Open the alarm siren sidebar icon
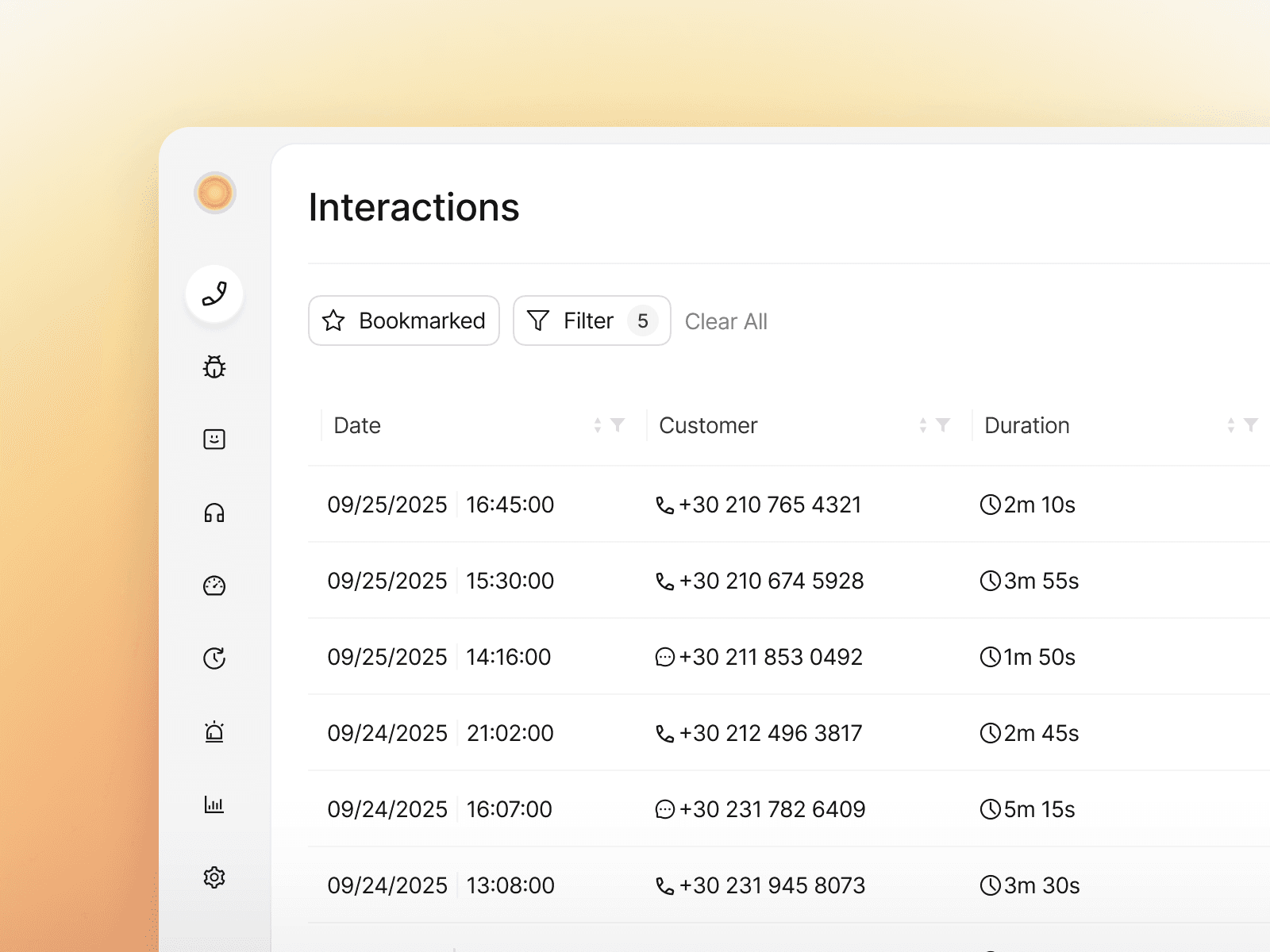 coord(214,731)
